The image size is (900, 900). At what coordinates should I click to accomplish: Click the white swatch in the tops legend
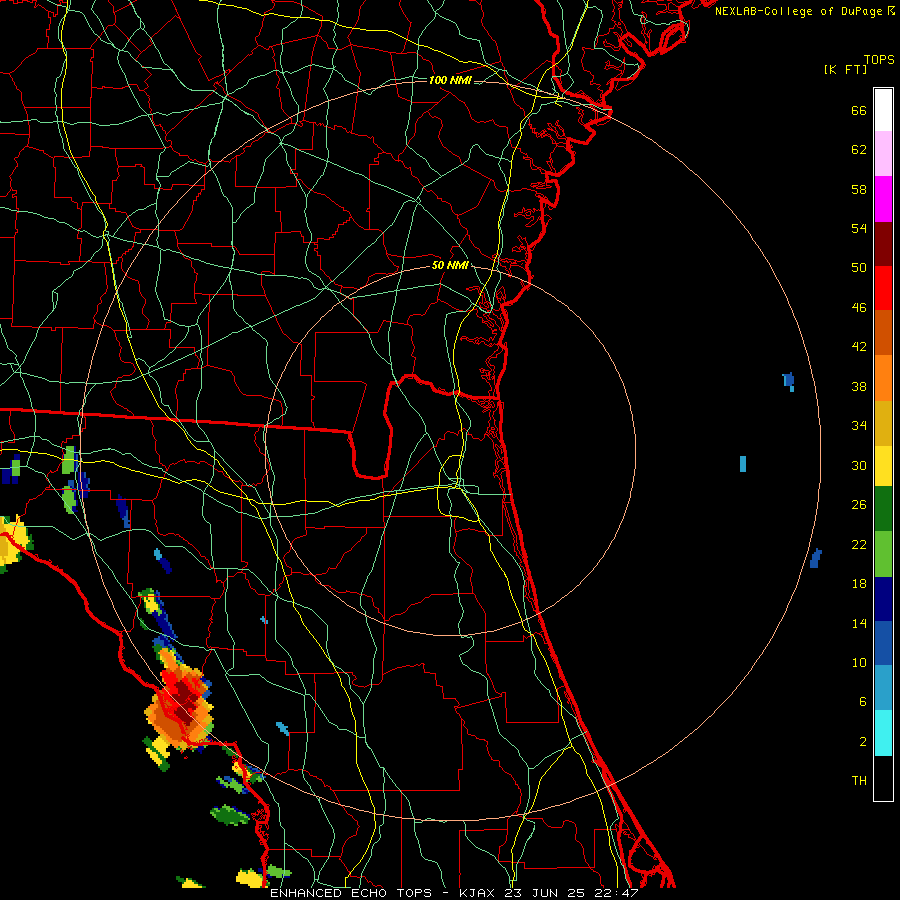click(x=883, y=110)
